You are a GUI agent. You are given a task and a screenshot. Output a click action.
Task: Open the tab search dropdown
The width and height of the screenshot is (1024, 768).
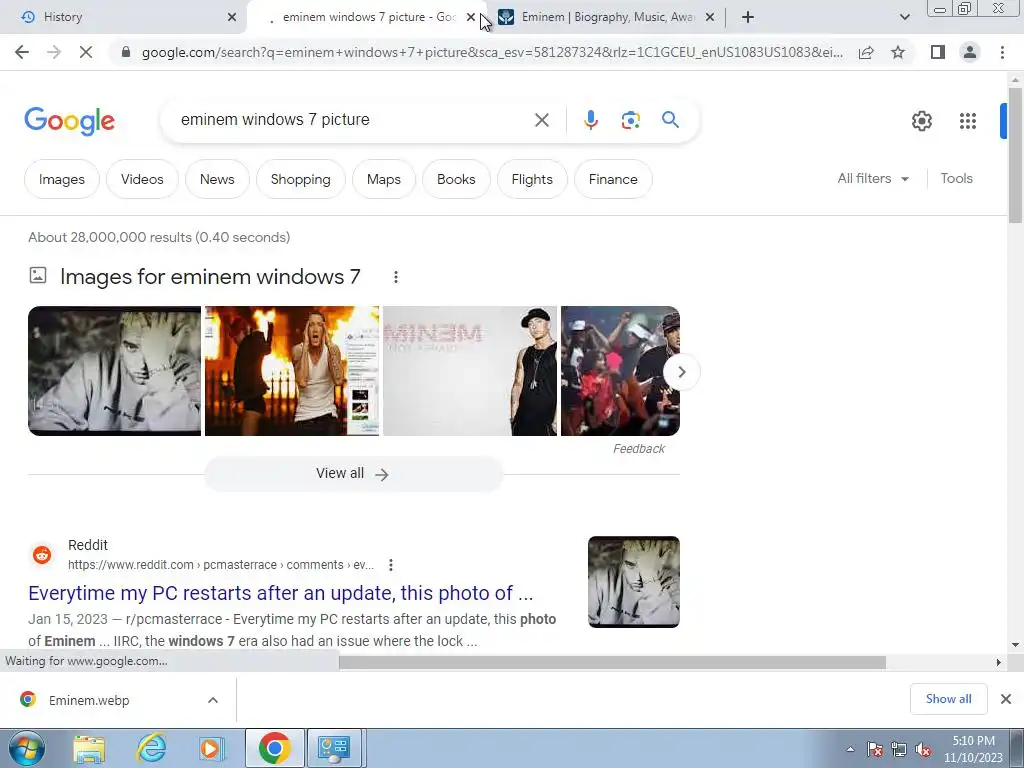(904, 17)
